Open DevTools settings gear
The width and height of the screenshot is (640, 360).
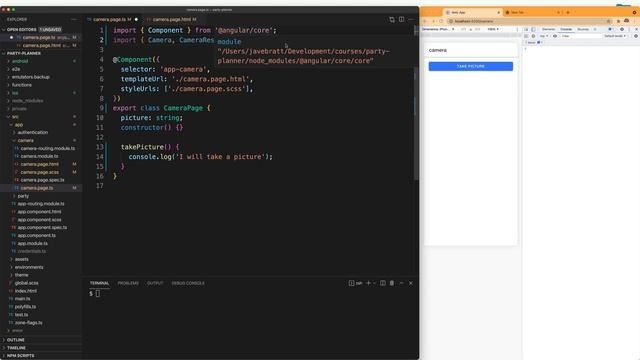pyautogui.click(x=622, y=29)
